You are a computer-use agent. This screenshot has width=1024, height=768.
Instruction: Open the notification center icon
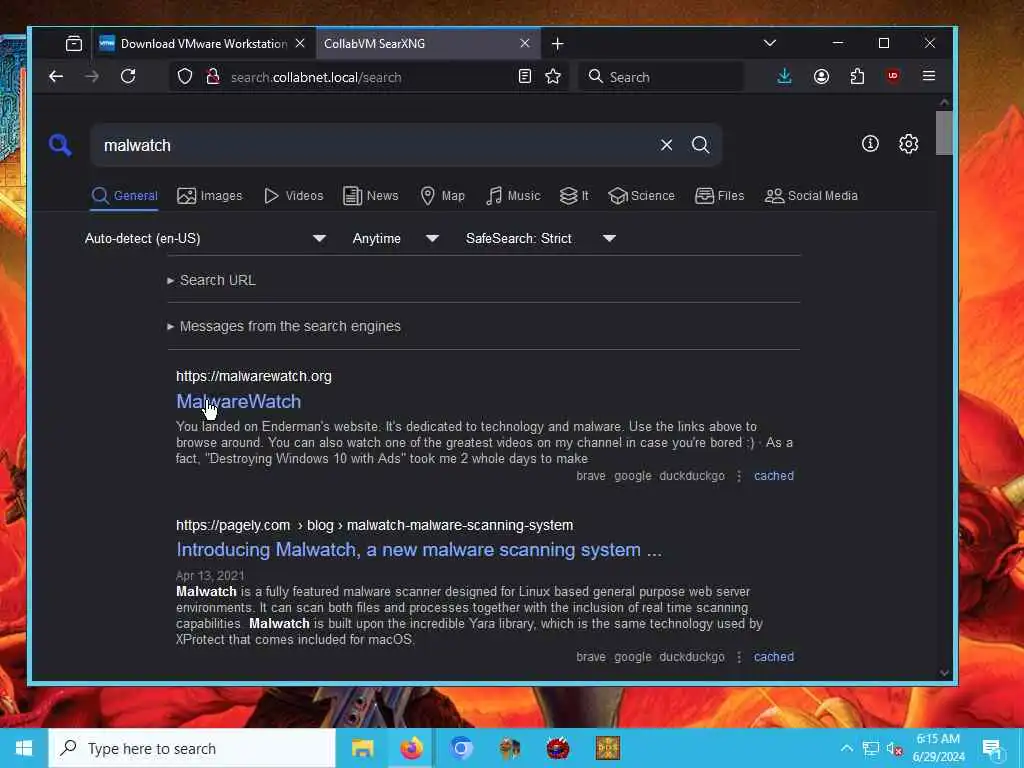tap(992, 748)
